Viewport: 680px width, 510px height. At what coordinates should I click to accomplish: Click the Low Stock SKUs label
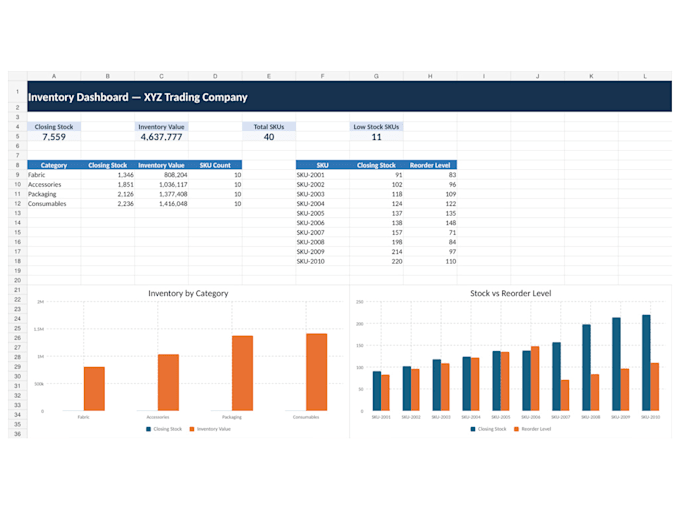376,127
